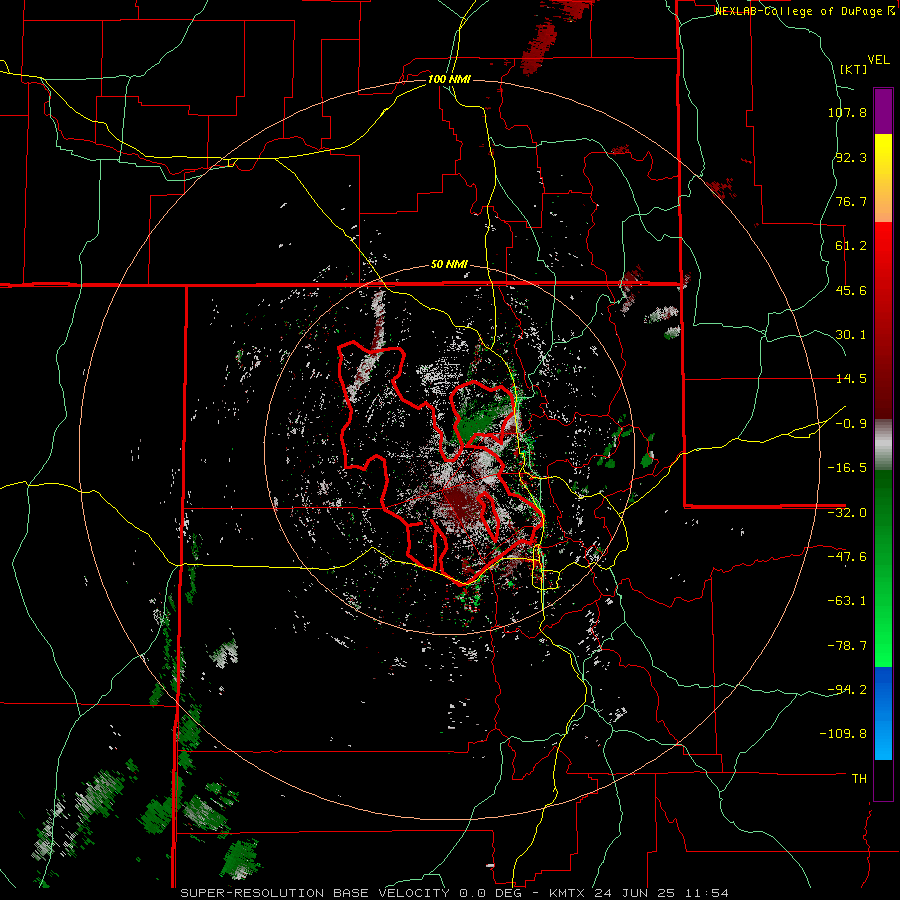900x900 pixels.
Task: Select the 92.3 scale value
Action: (851, 157)
